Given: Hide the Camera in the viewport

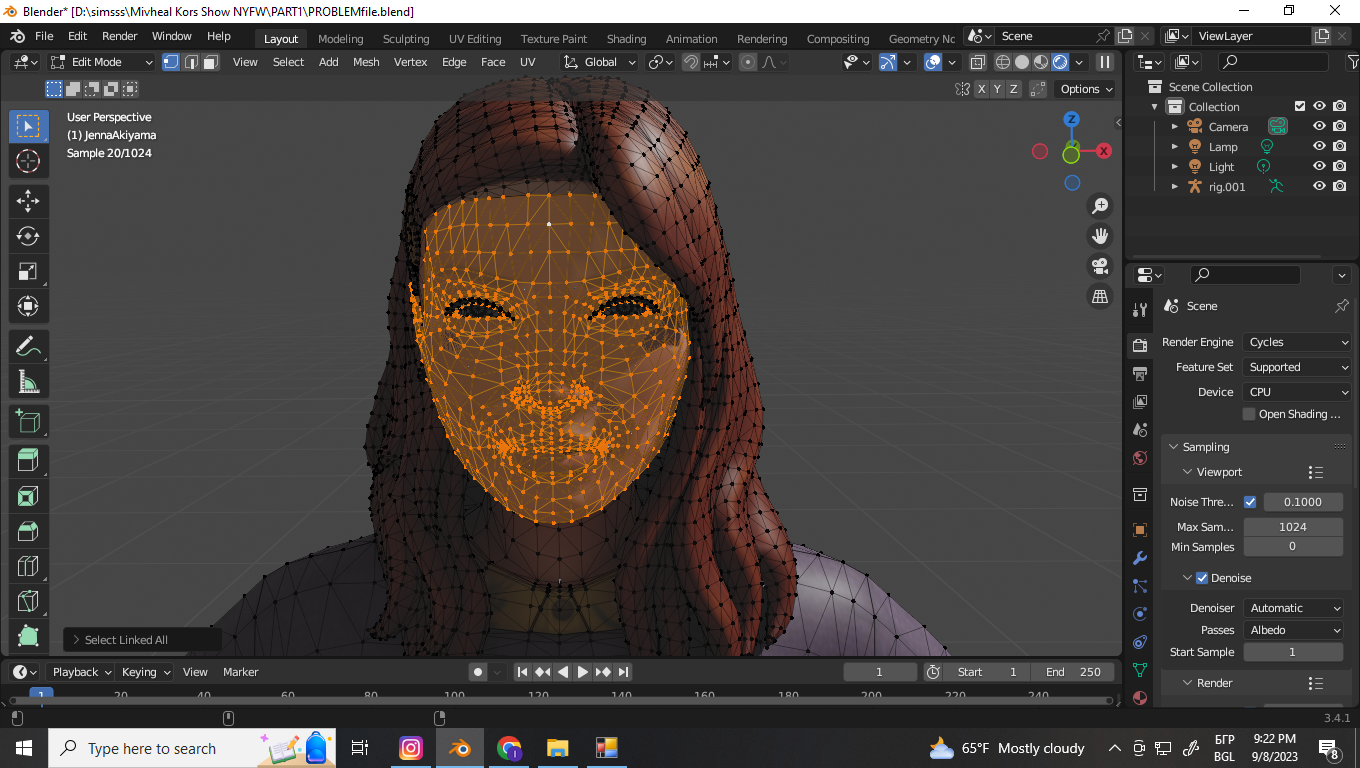Looking at the screenshot, I should click(1319, 127).
